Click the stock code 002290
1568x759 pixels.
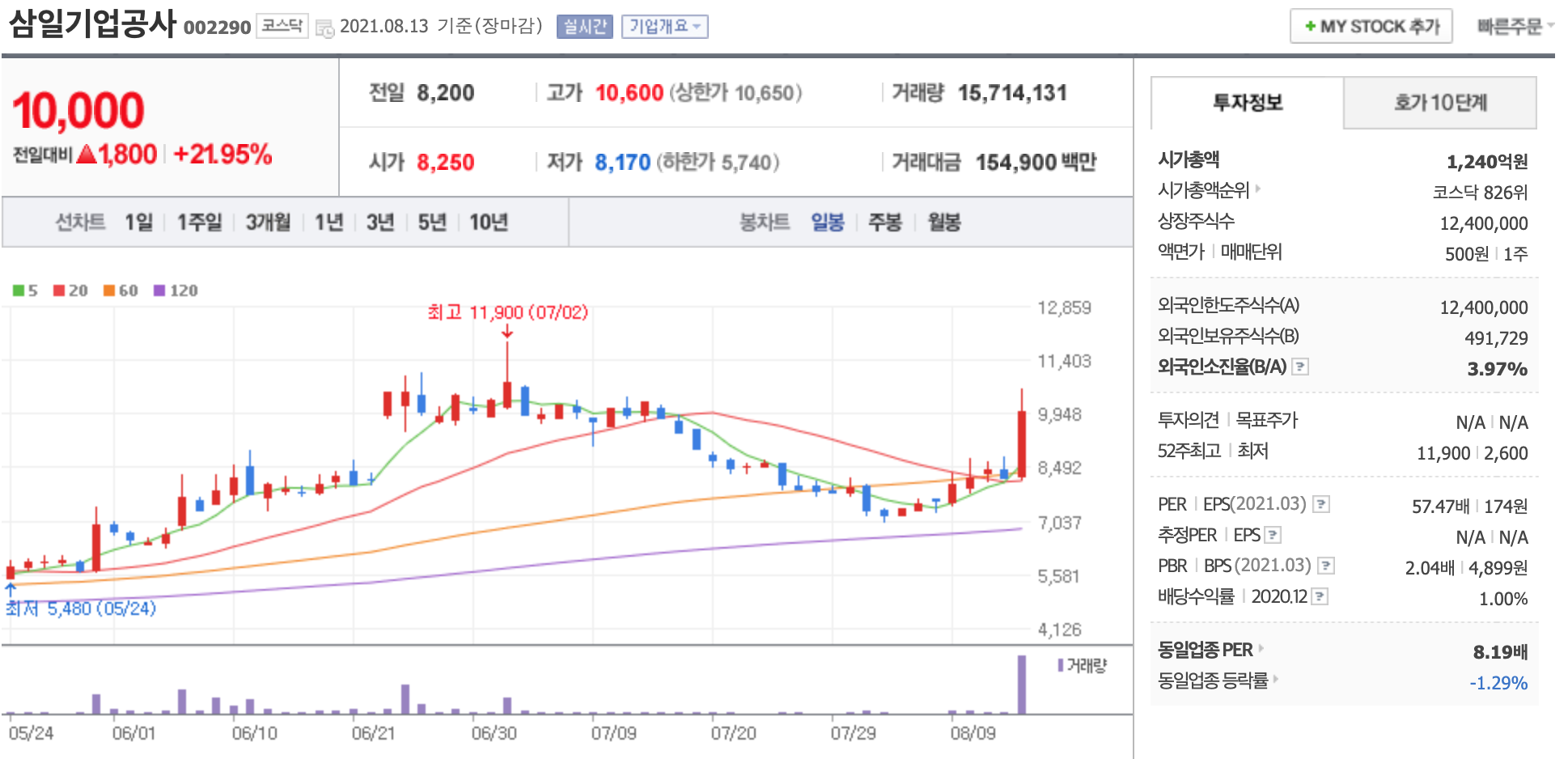tap(217, 28)
